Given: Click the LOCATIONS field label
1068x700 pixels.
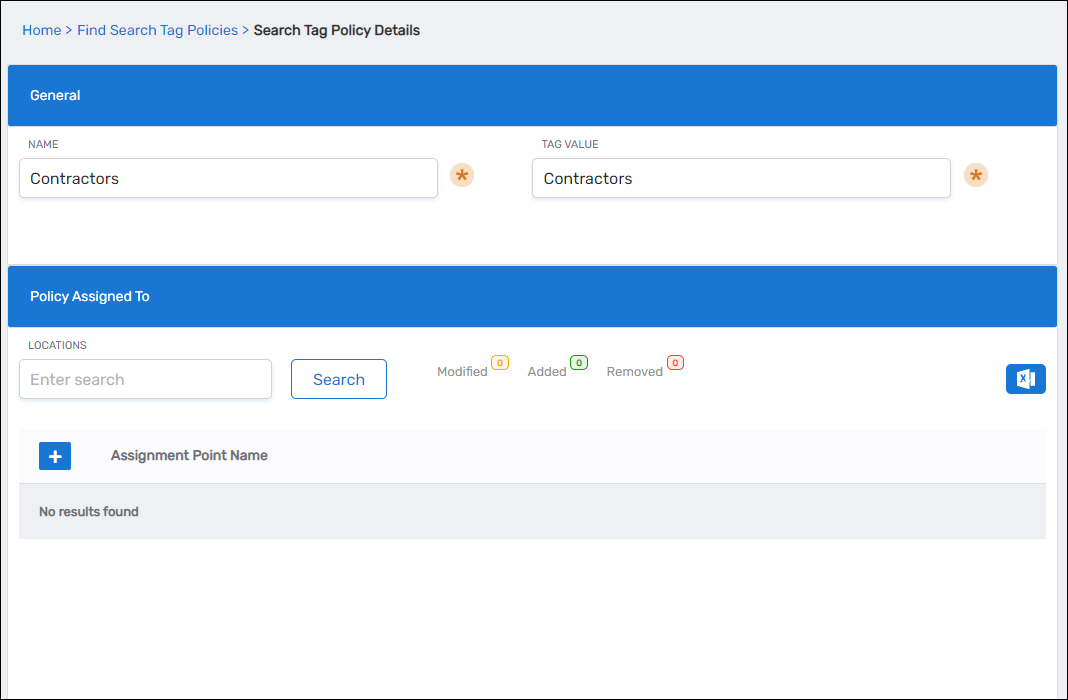Looking at the screenshot, I should click(57, 345).
